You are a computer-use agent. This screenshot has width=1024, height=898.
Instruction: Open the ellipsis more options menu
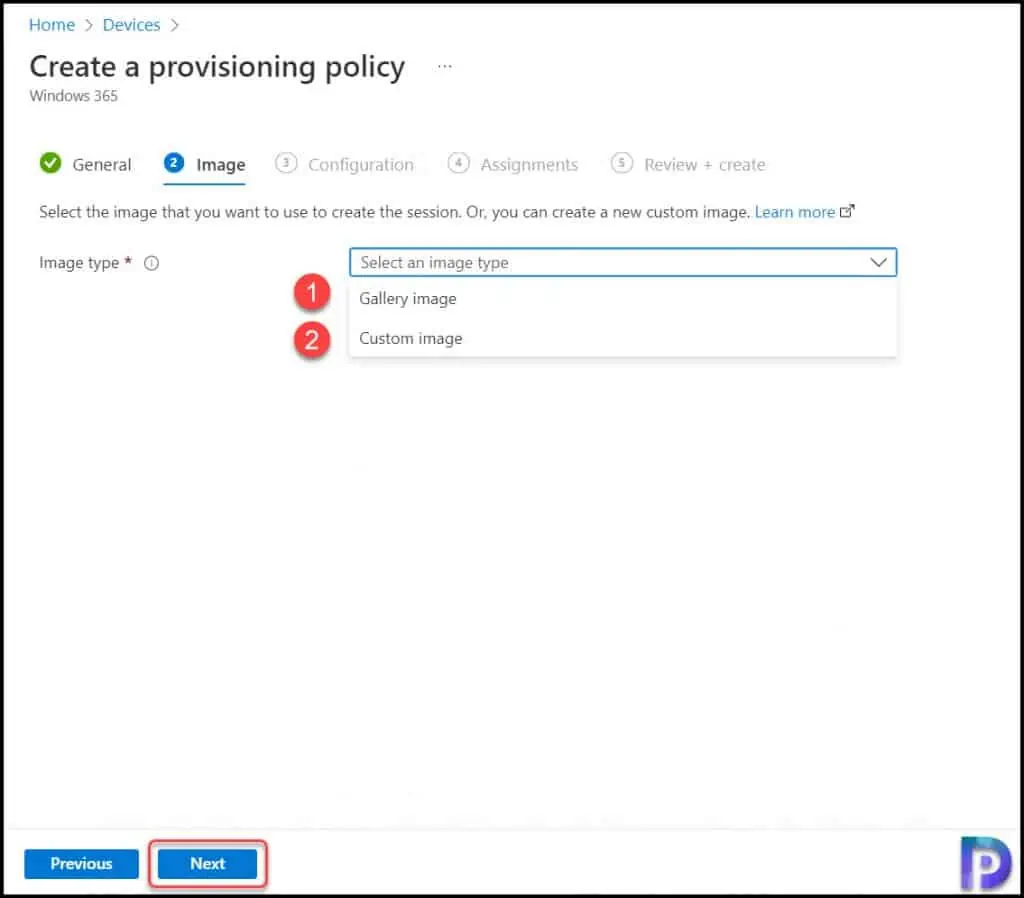pos(445,66)
